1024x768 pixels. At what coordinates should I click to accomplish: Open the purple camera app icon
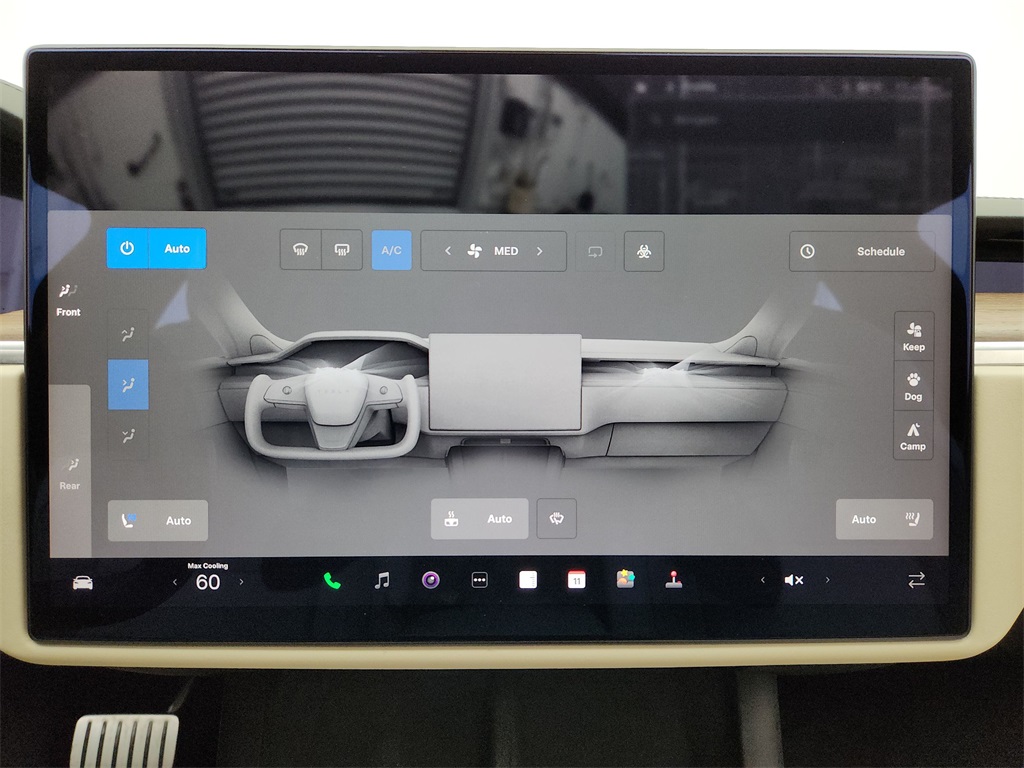(x=430, y=580)
